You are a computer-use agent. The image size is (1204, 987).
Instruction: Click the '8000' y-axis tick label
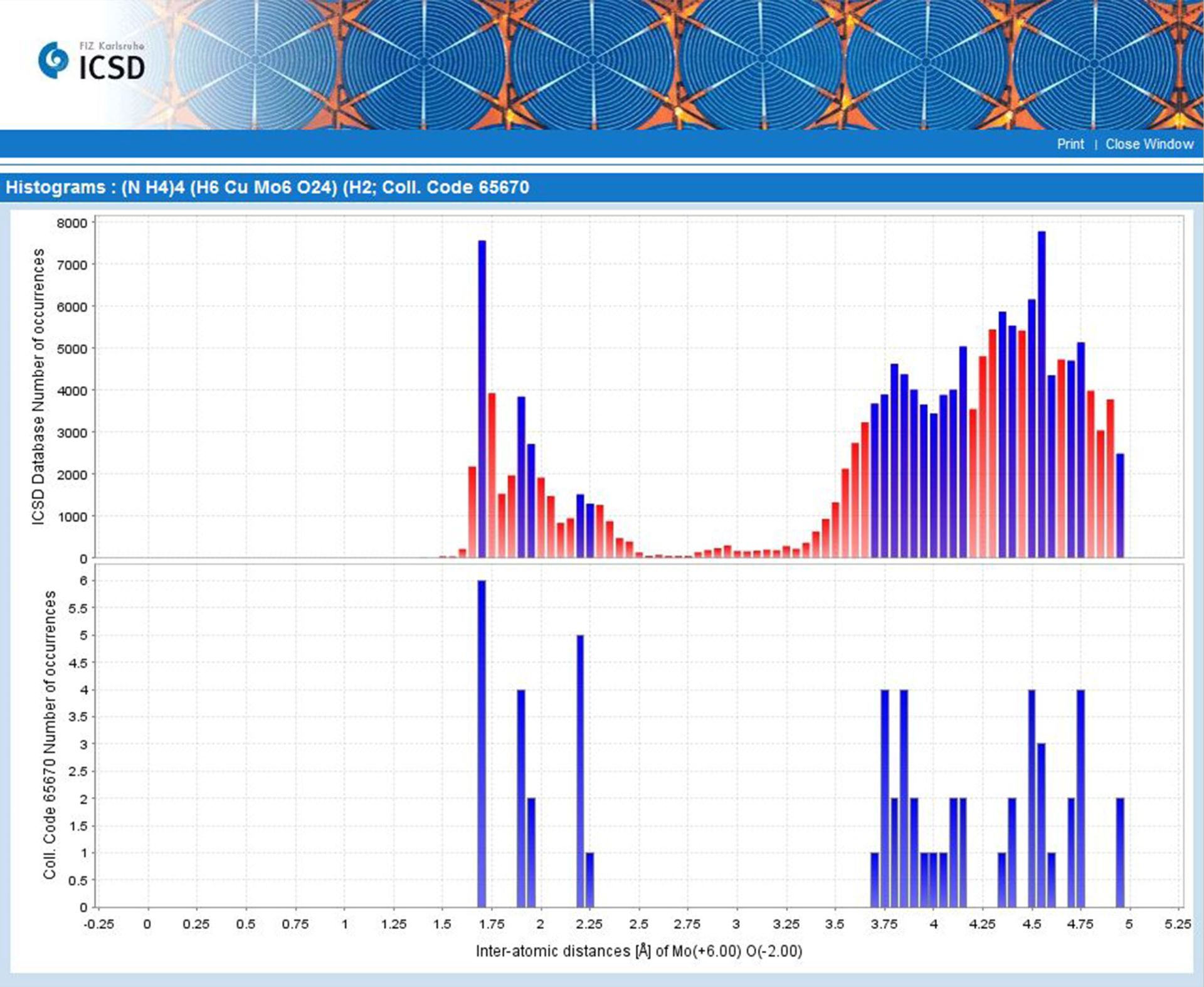72,223
